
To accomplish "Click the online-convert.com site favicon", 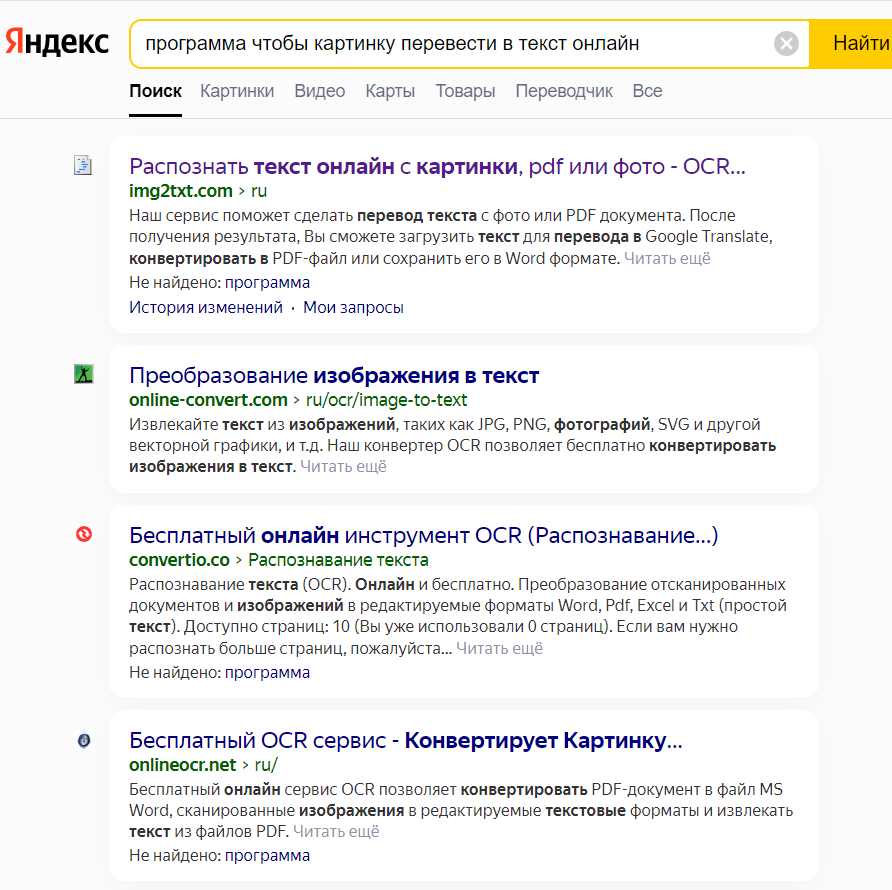I will click(x=83, y=375).
